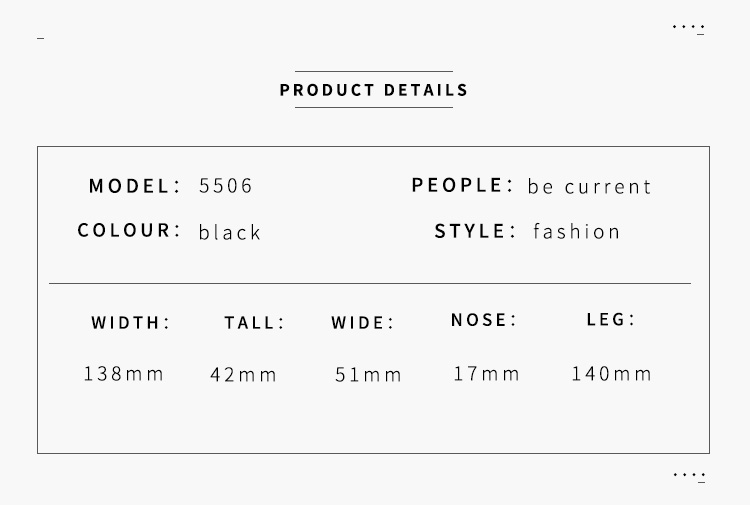Image resolution: width=750 pixels, height=525 pixels.
Task: Click the 42mm tall value
Action: pyautogui.click(x=243, y=374)
